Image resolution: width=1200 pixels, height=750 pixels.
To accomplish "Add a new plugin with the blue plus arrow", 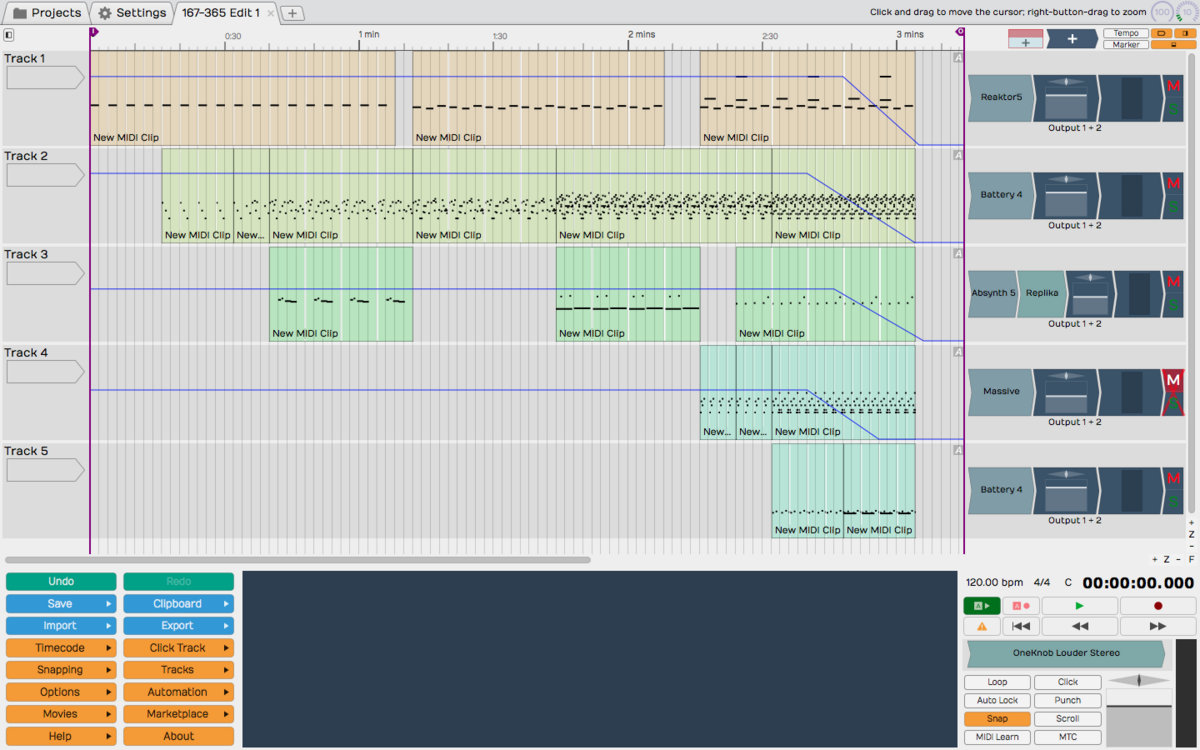I will click(x=1071, y=39).
